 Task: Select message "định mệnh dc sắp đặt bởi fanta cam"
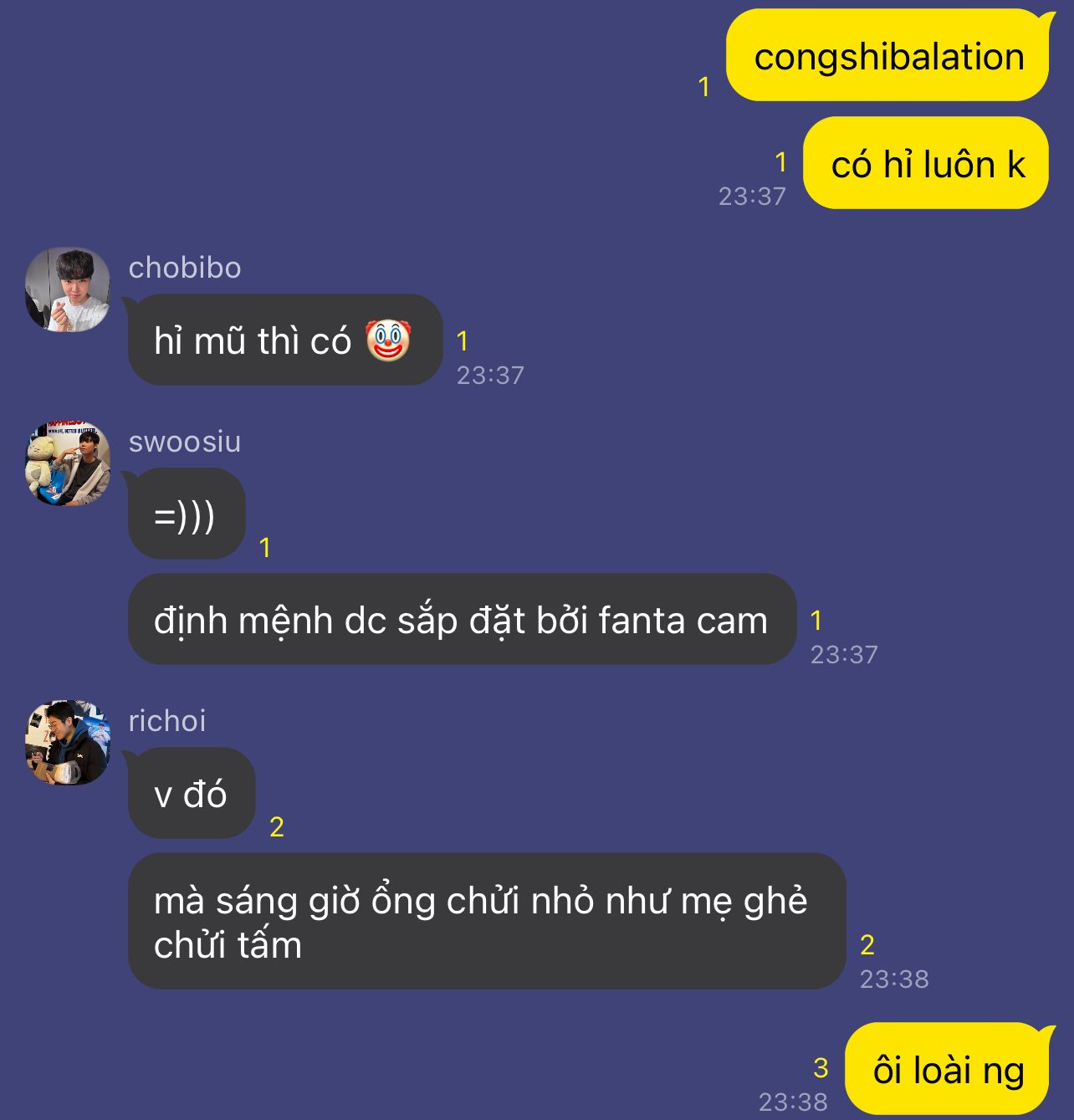pyautogui.click(x=462, y=619)
